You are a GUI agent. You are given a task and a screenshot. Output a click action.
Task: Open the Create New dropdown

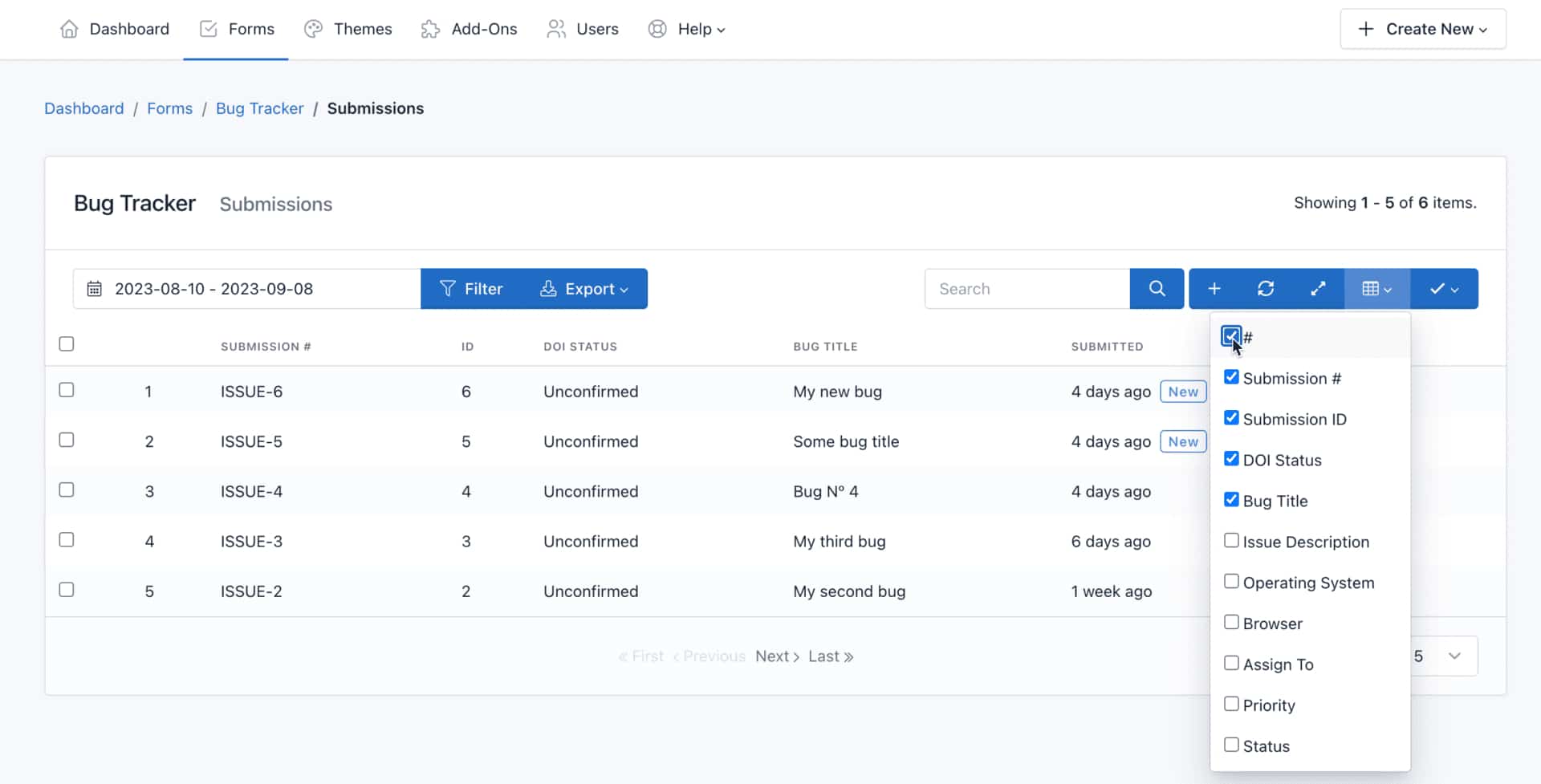click(x=1422, y=30)
